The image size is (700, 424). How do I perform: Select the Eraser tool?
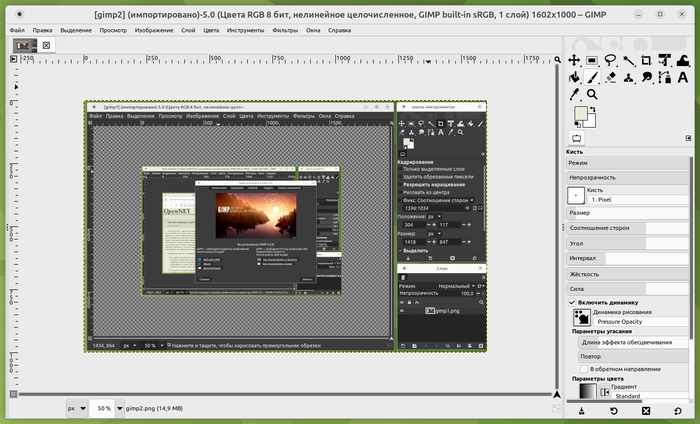611,77
